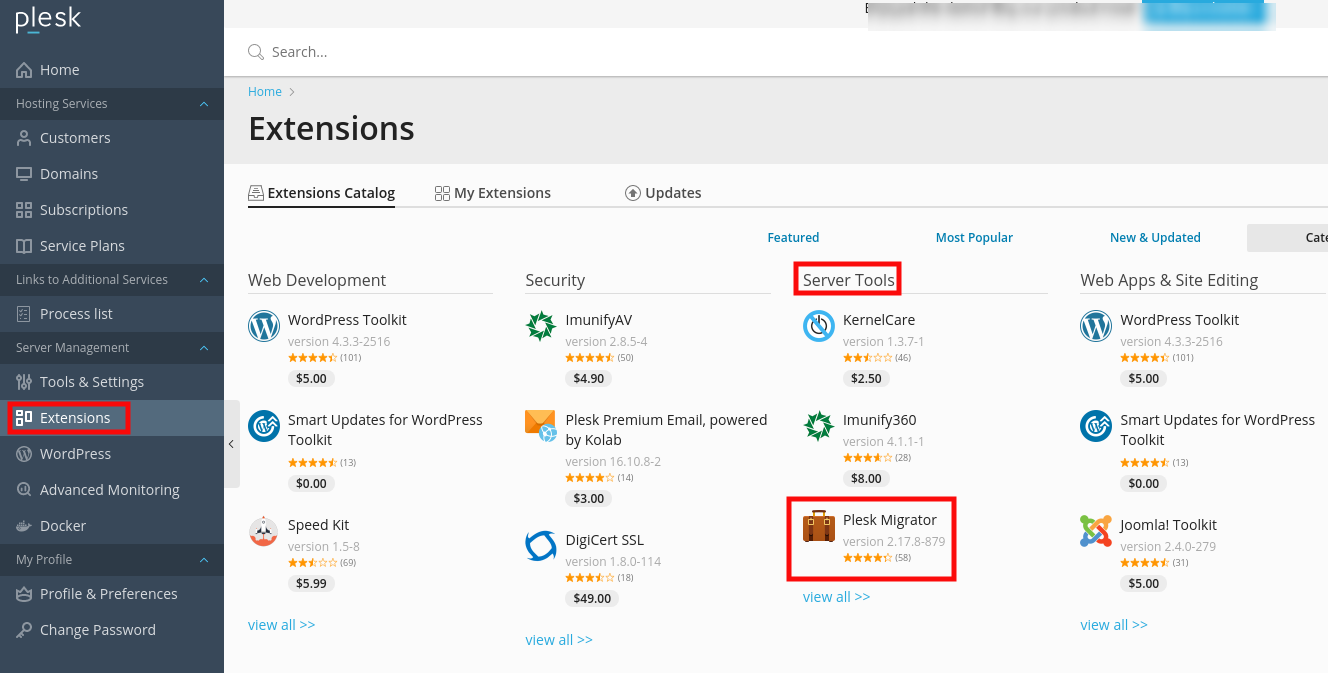Click the DigiCert SSL icon

pyautogui.click(x=541, y=546)
